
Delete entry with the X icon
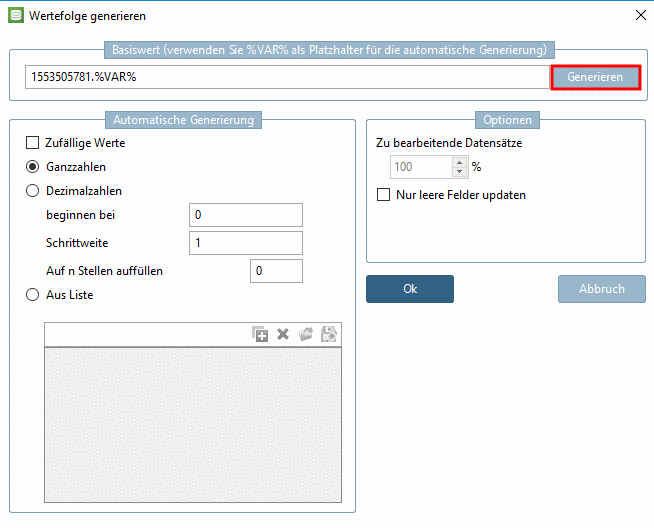283,335
